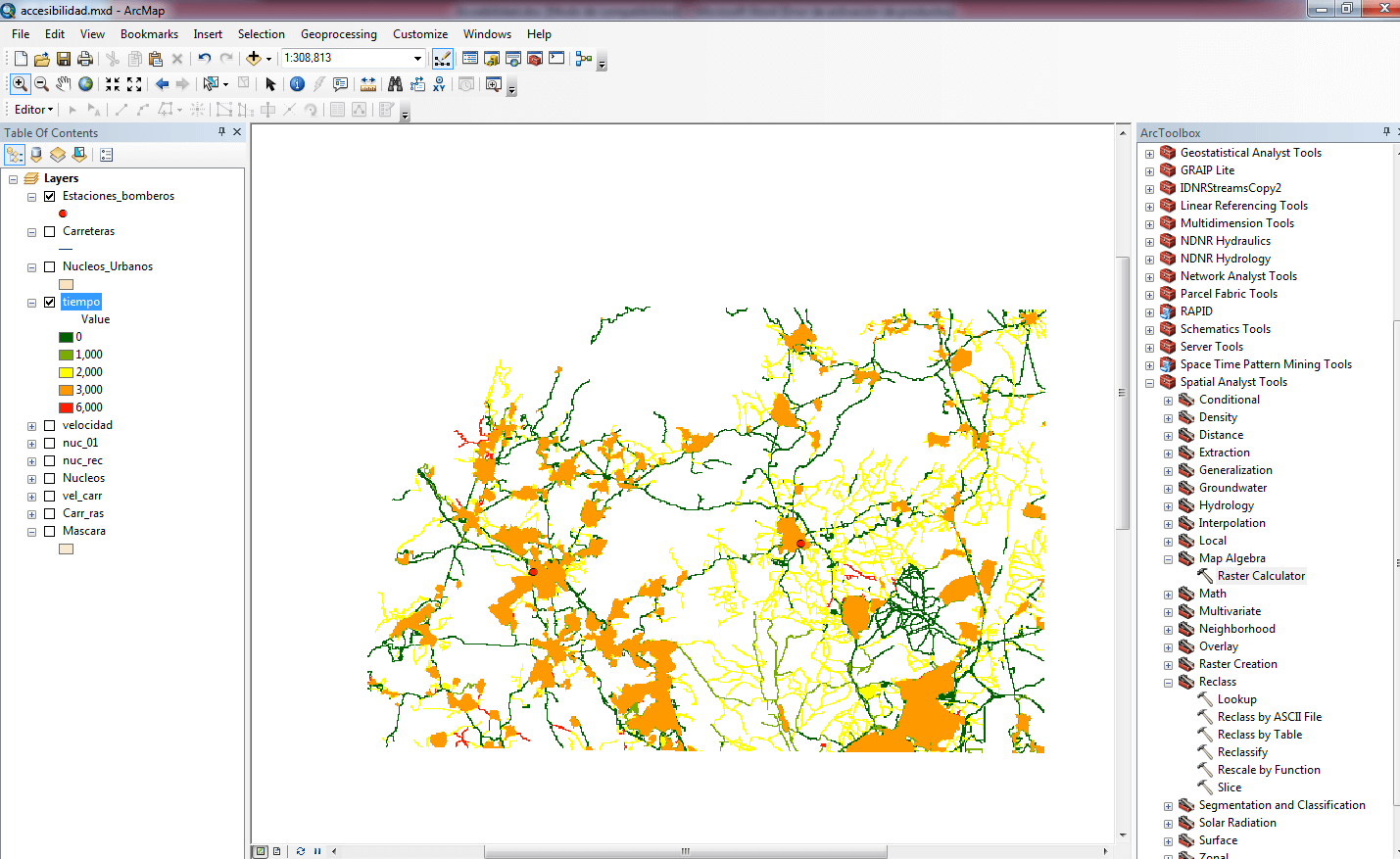Go back to previous extent
The width and height of the screenshot is (1400, 859).
point(162,84)
